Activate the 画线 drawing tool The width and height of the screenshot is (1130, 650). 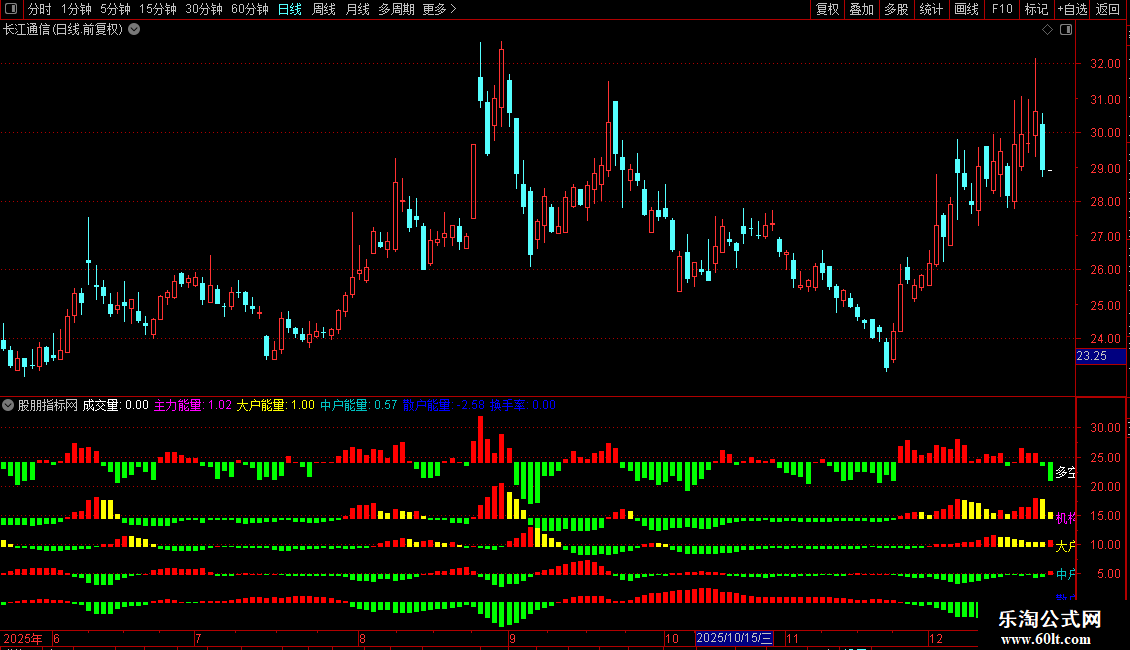coord(966,9)
